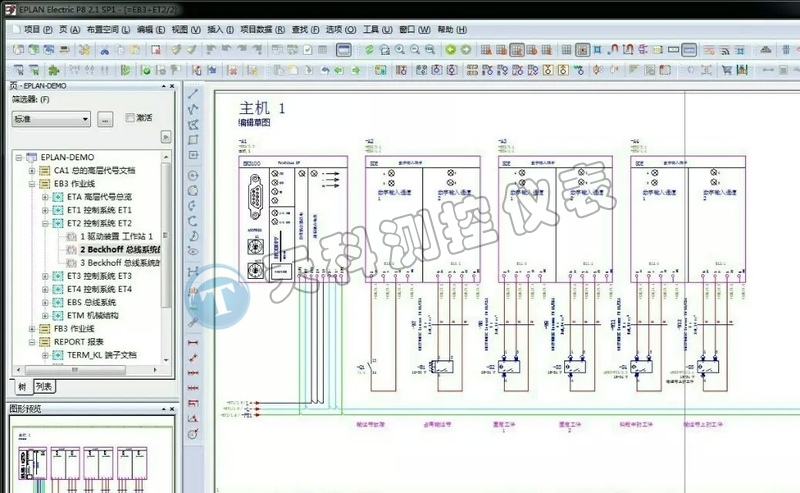Click the green back navigation arrow
Screen dimensions: 800x493
[450, 49]
